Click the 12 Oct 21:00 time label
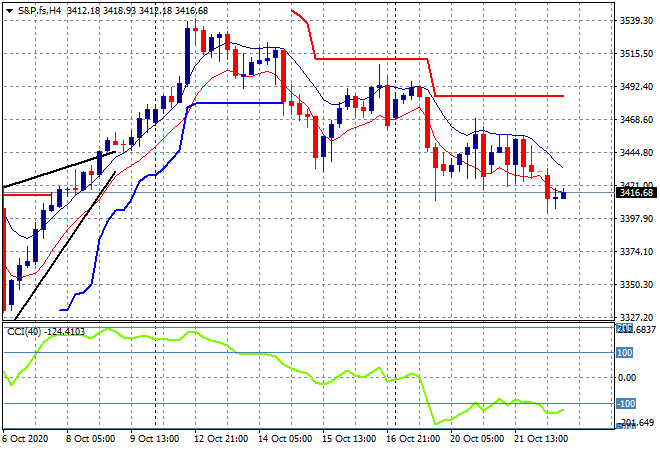 tap(221, 439)
